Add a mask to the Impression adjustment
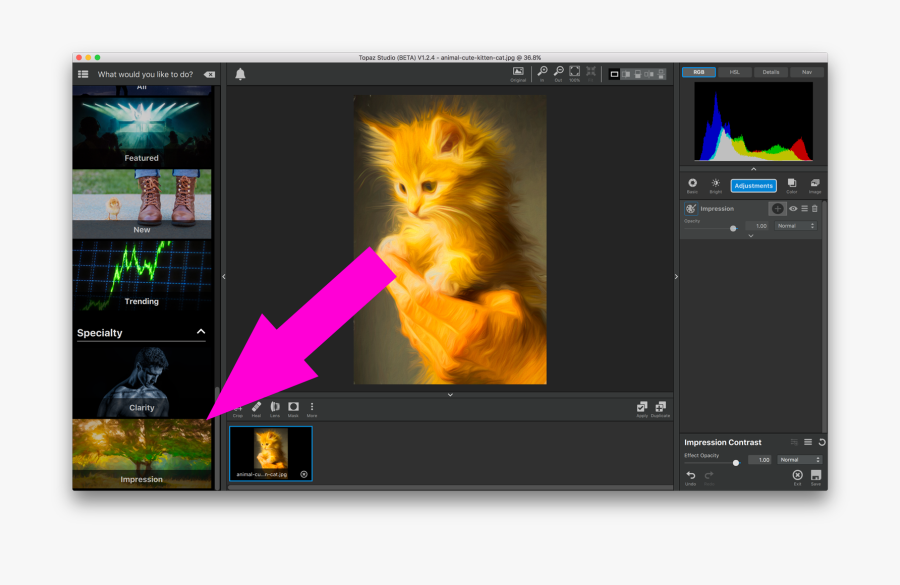The height and width of the screenshot is (585, 900). pyautogui.click(x=777, y=208)
